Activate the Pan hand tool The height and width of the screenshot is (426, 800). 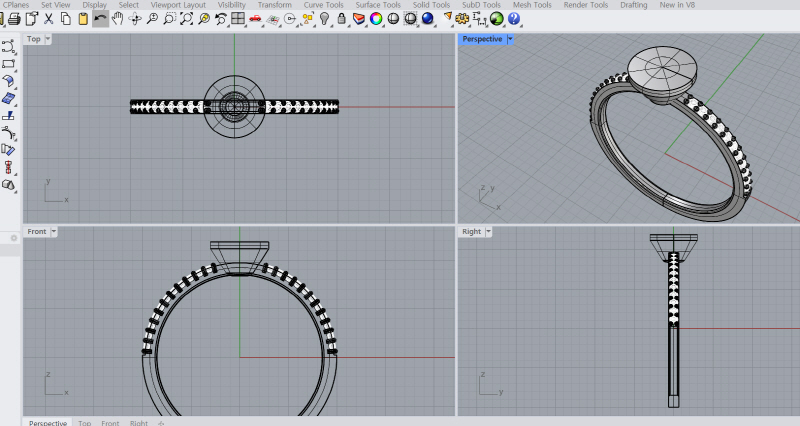tap(117, 19)
